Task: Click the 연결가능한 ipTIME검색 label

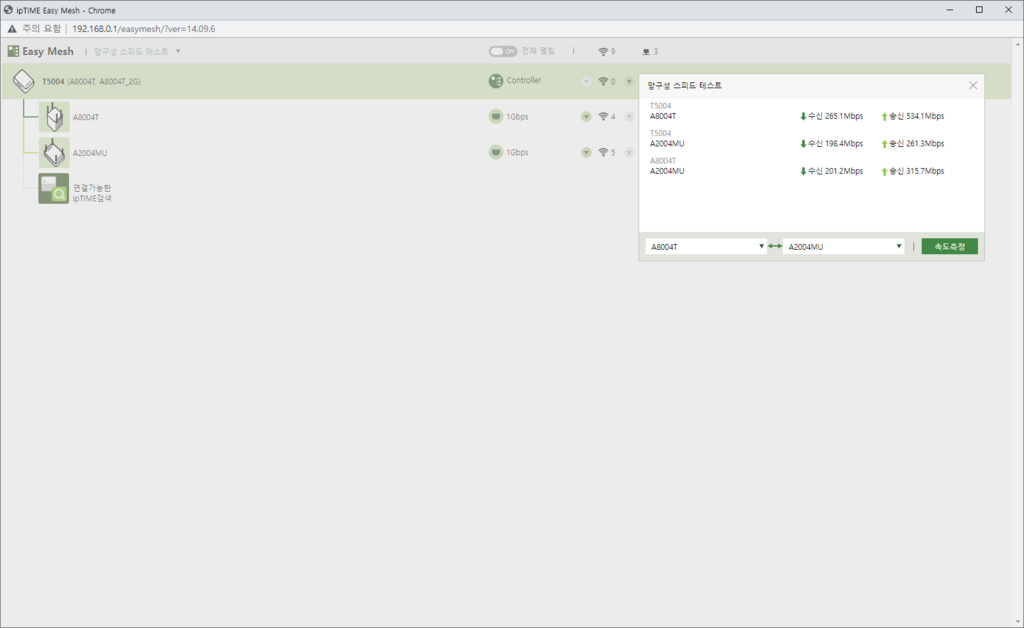Action: (92, 193)
